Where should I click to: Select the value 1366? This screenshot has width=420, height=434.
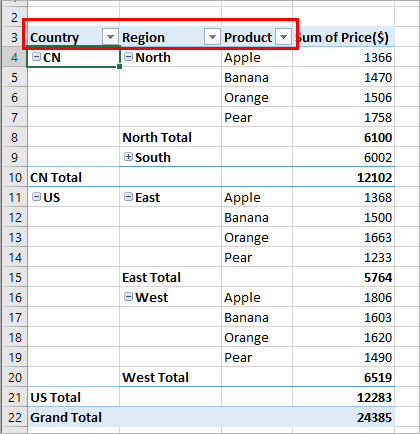[x=343, y=57]
